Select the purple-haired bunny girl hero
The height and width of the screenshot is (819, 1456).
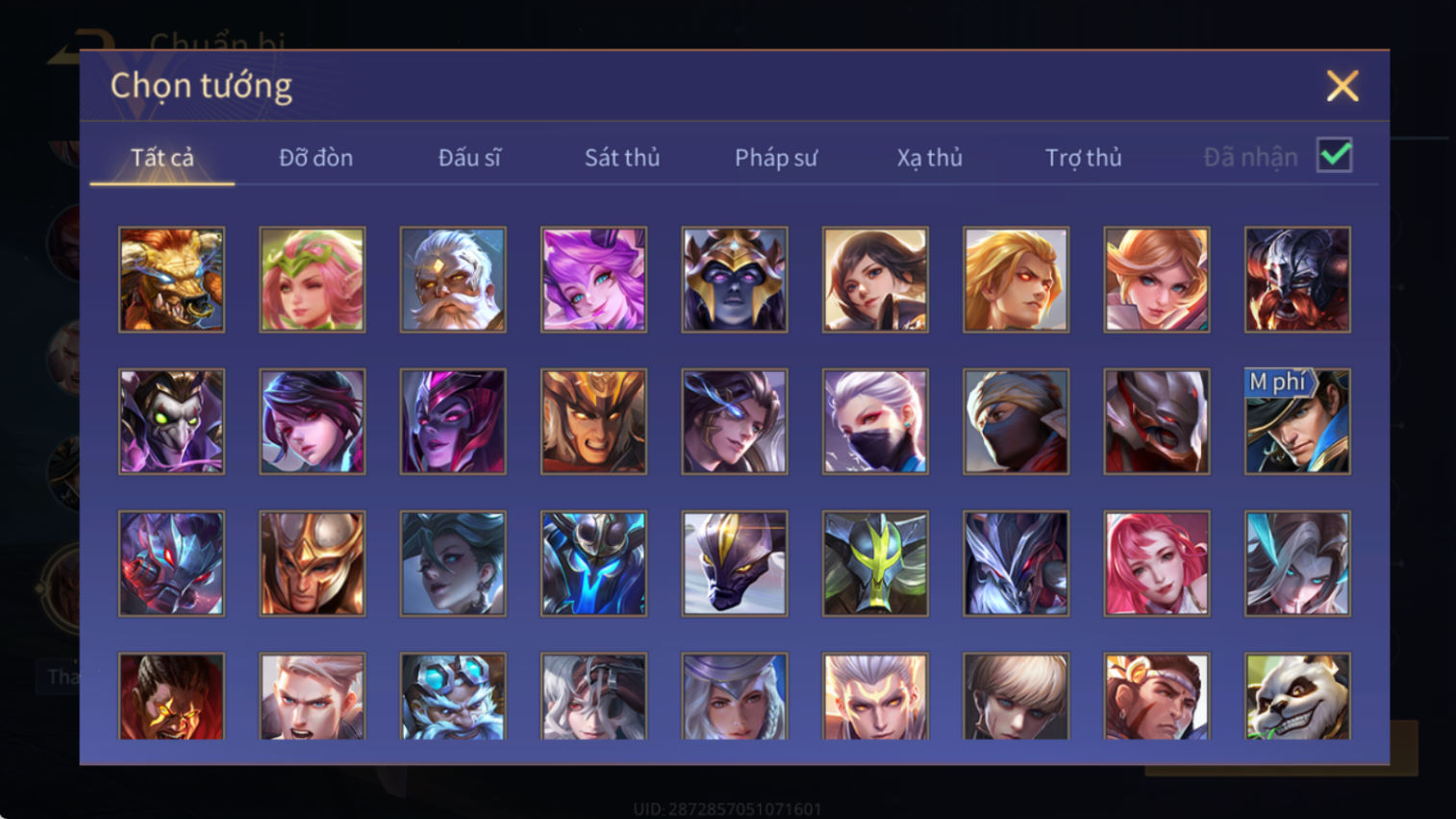coord(593,280)
